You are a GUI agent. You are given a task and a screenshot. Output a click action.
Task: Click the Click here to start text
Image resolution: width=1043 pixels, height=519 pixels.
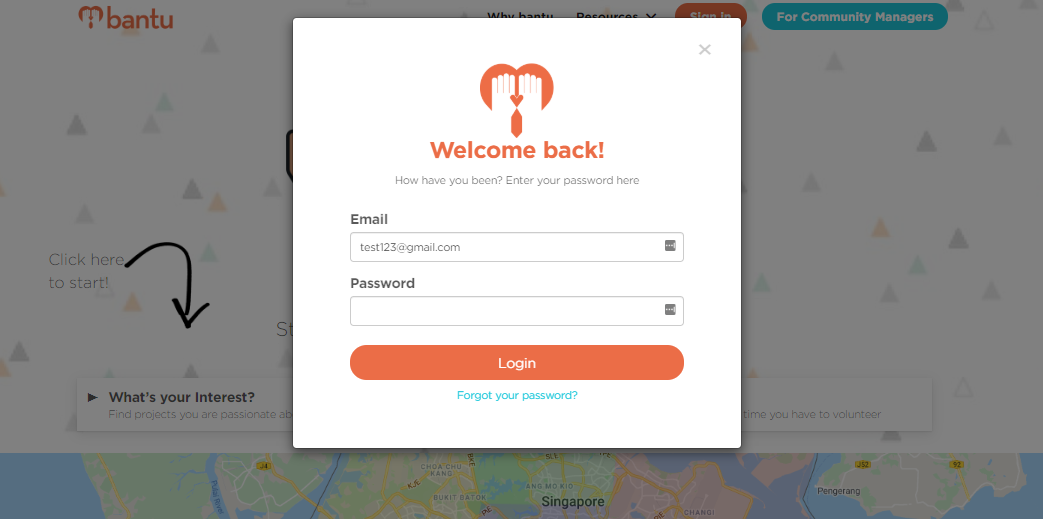(x=86, y=271)
